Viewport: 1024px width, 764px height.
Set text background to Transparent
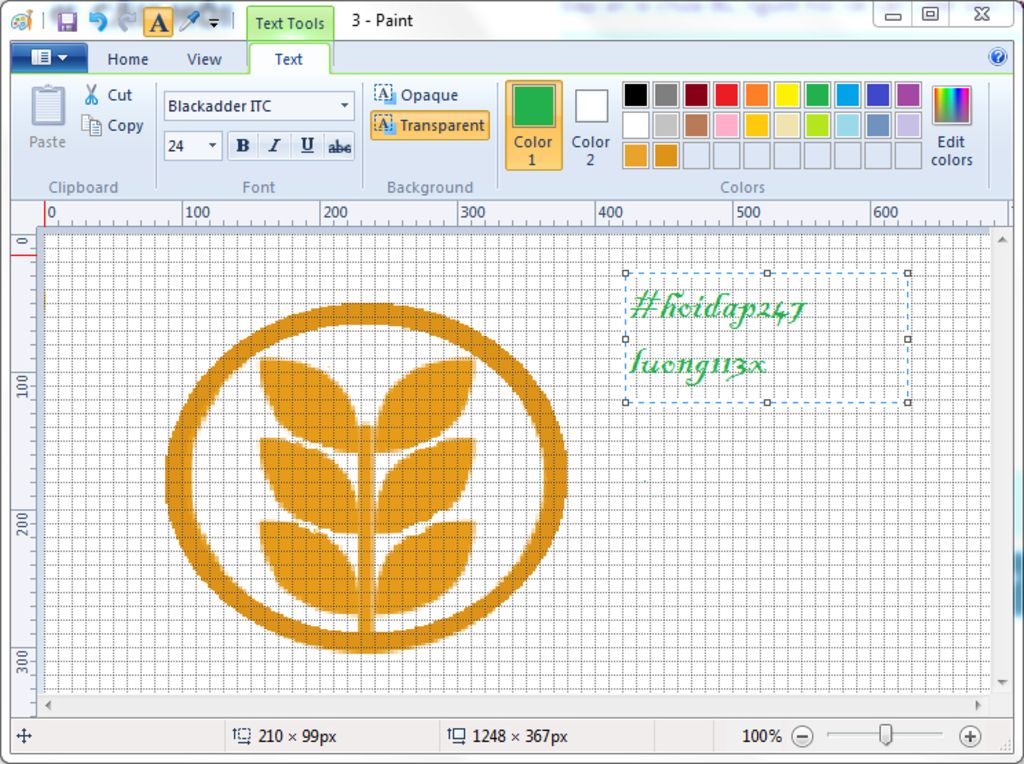(429, 125)
